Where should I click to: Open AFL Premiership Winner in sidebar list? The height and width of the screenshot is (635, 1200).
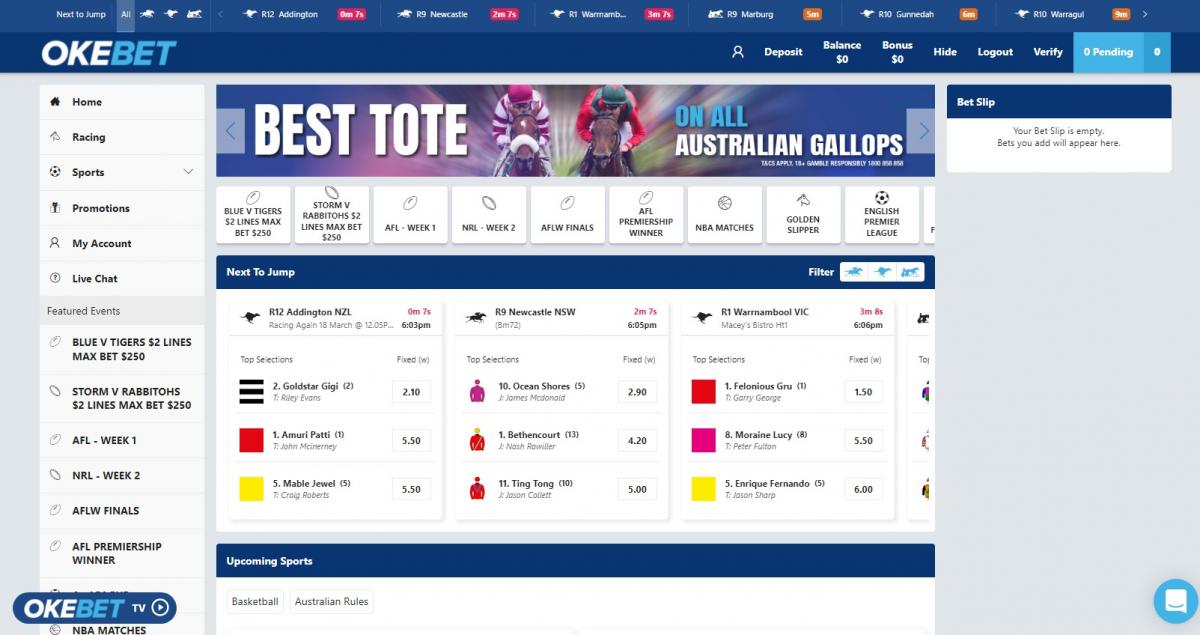(122, 553)
